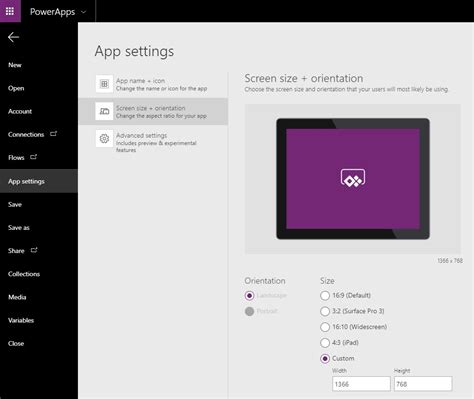Select 3:2 (Surface Pro 3) size

pyautogui.click(x=325, y=311)
